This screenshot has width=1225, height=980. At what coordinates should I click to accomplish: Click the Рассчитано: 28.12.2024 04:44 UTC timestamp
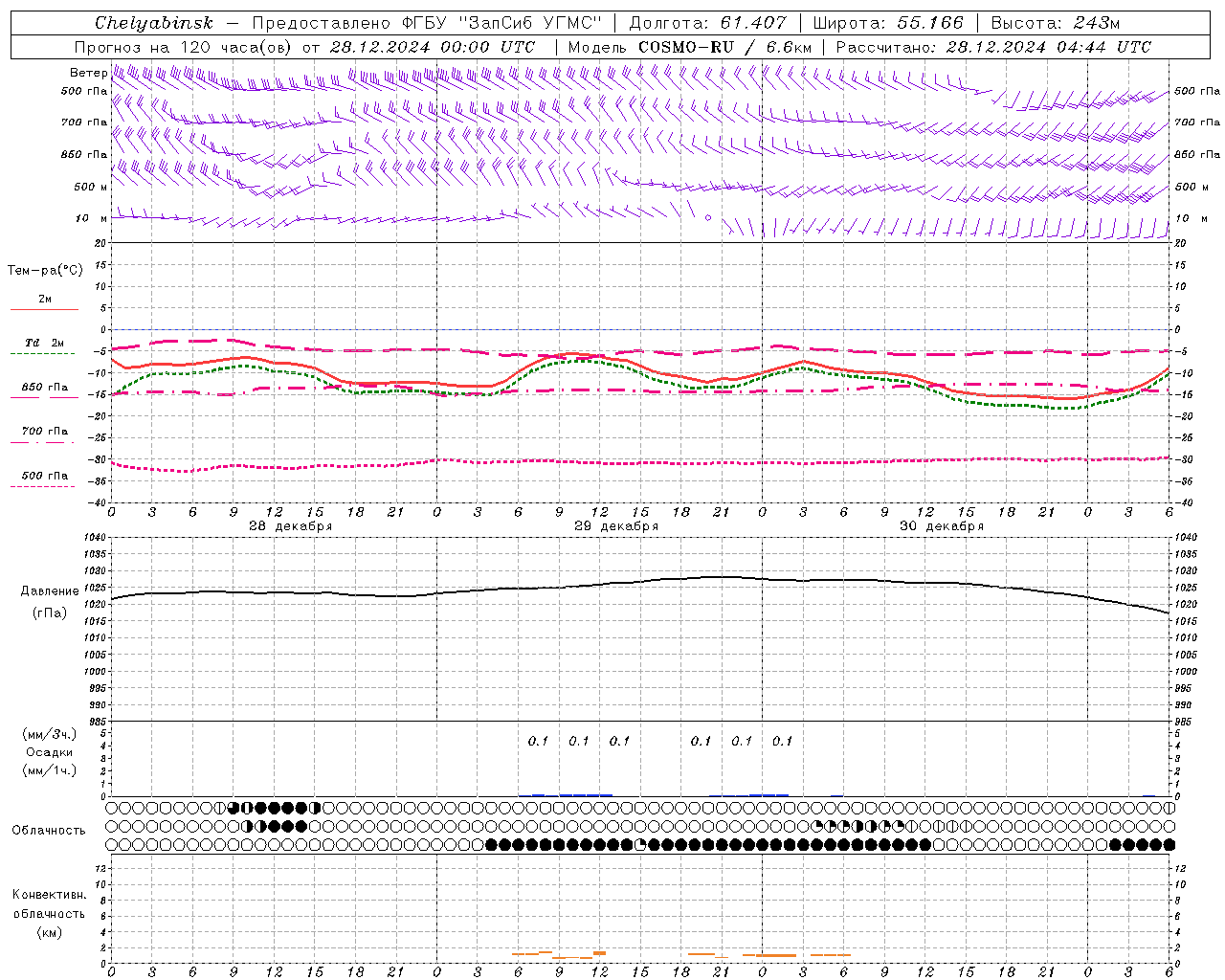[993, 47]
